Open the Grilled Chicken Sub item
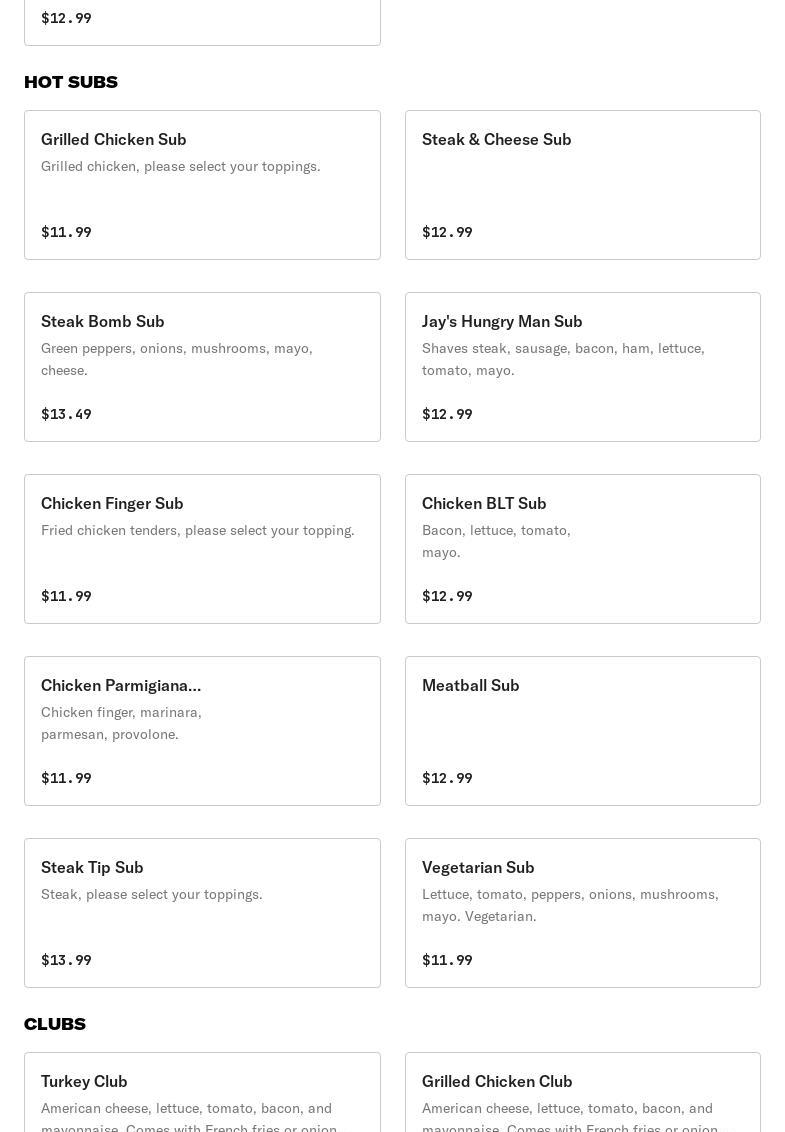785x1132 pixels. (x=202, y=185)
